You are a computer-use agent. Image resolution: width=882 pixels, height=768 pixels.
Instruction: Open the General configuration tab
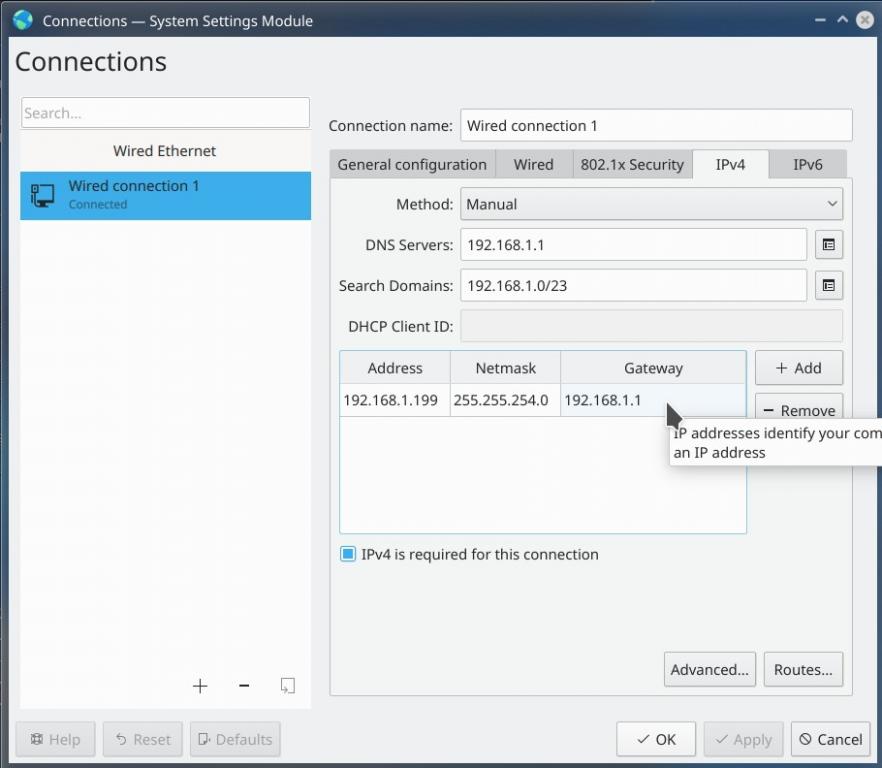pyautogui.click(x=412, y=165)
